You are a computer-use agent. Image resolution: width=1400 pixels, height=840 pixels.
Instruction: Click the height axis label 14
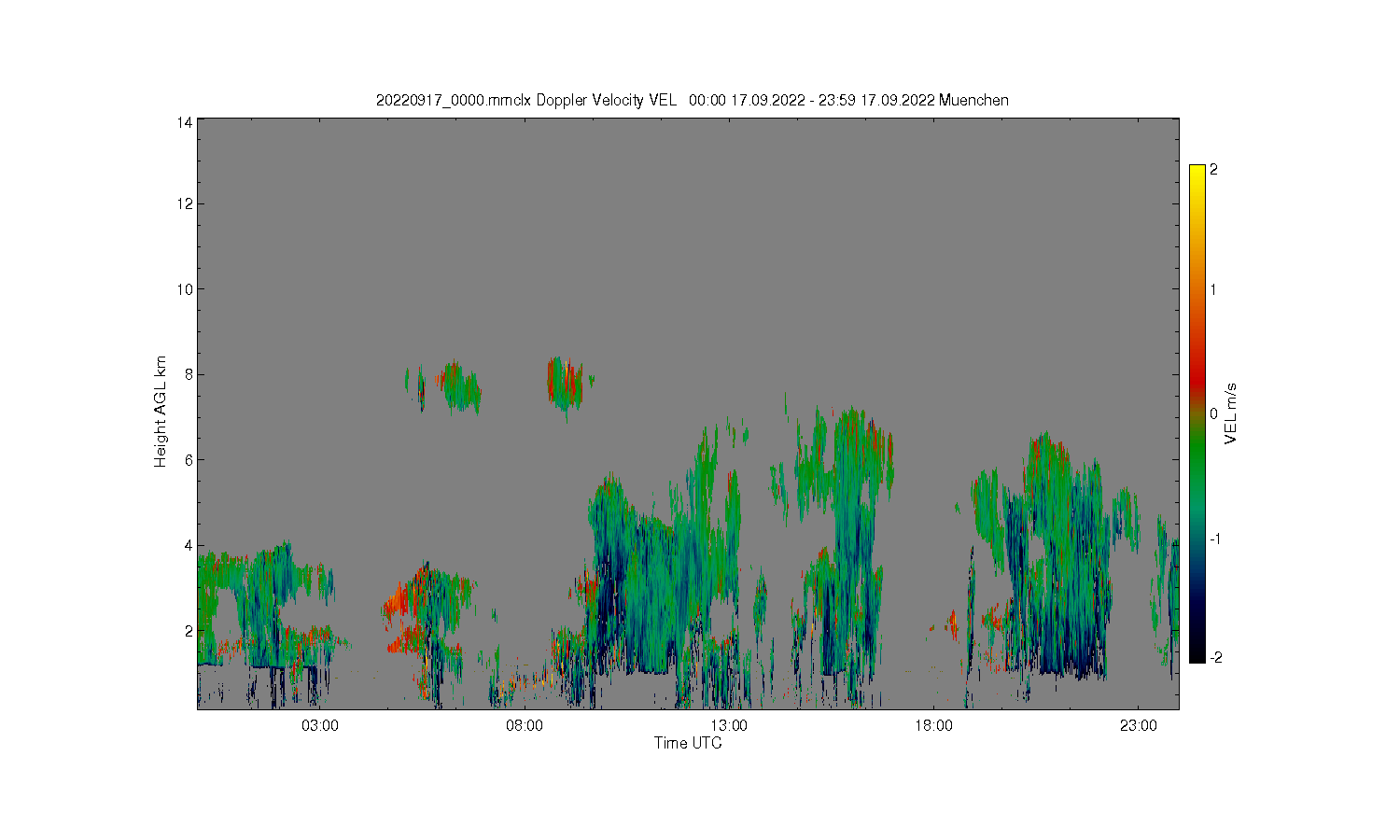tap(185, 122)
